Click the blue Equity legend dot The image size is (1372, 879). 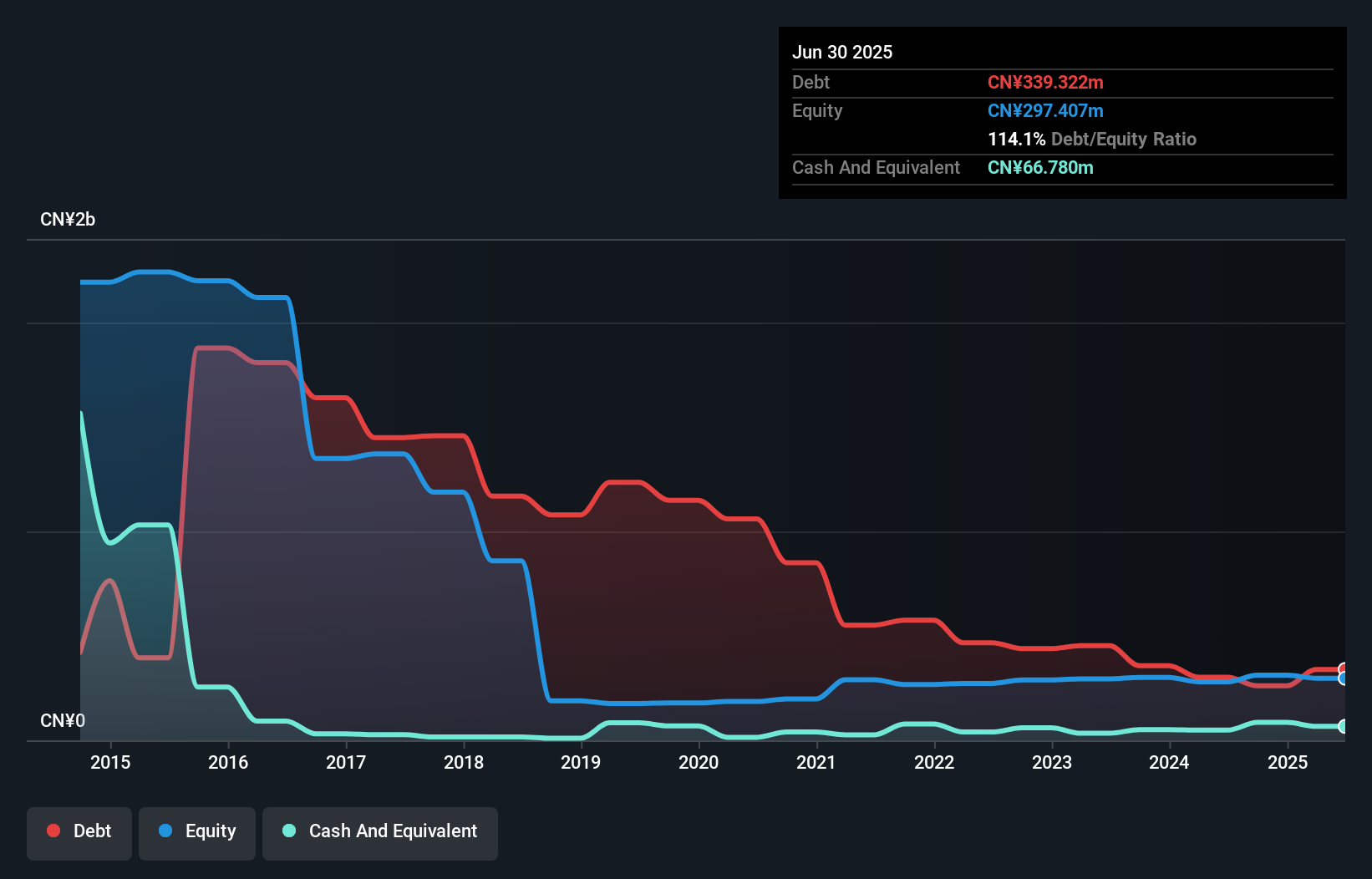(x=165, y=831)
